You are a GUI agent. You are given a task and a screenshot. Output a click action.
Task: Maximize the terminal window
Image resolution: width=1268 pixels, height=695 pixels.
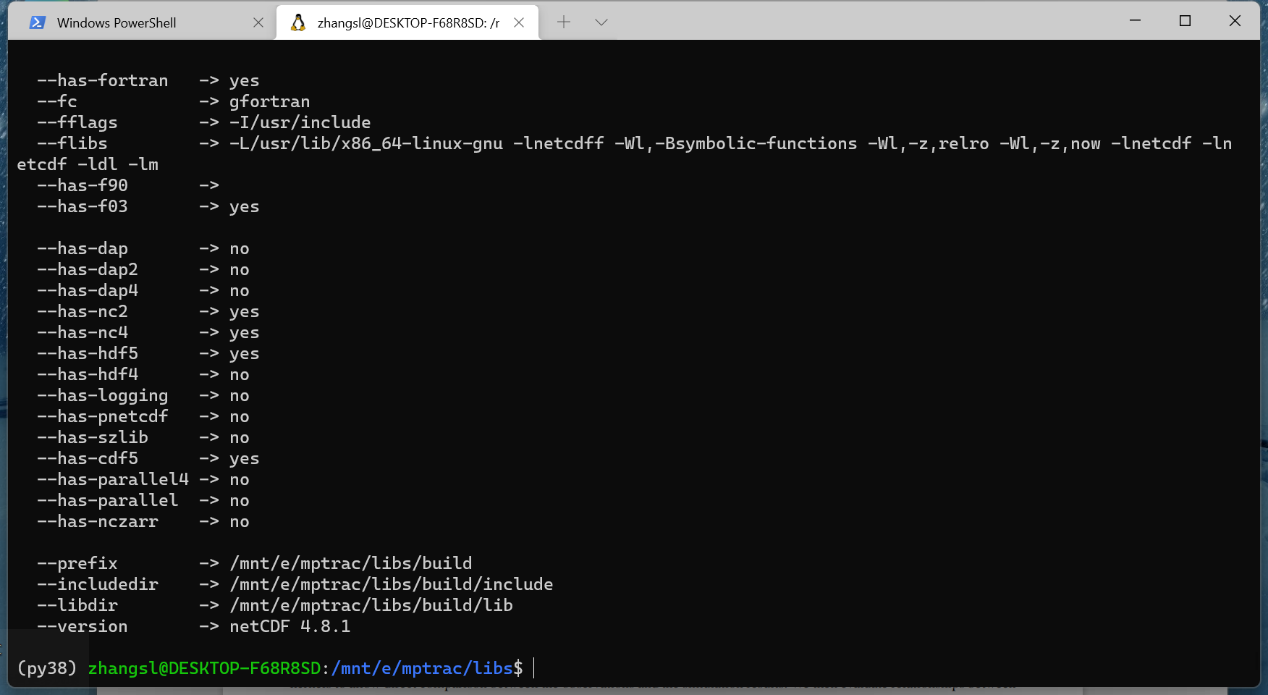coord(1185,21)
